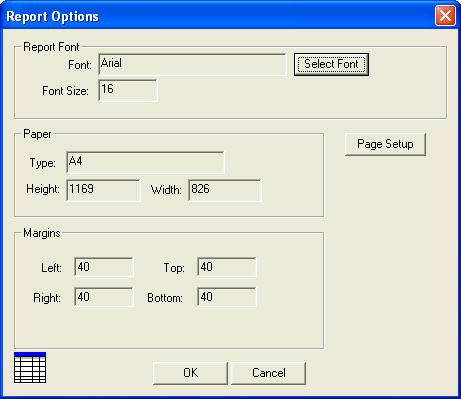461x399 pixels.
Task: Select the paper Type field
Action: (145, 162)
